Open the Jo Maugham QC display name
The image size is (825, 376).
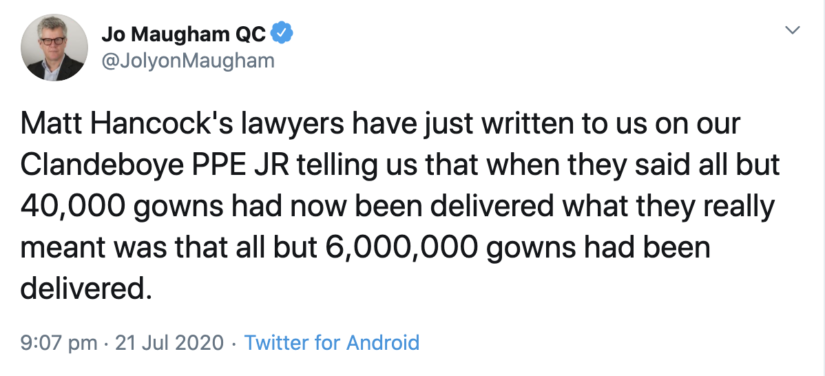[x=184, y=35]
